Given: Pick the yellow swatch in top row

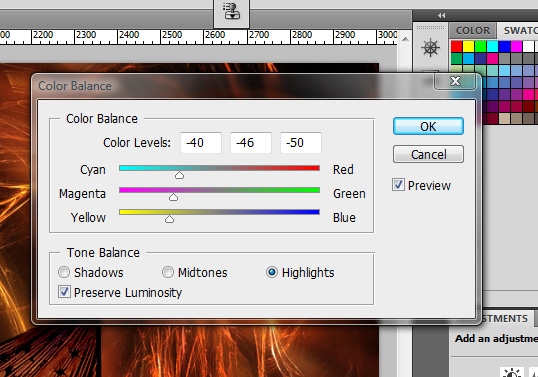Looking at the screenshot, I should pyautogui.click(x=468, y=46).
